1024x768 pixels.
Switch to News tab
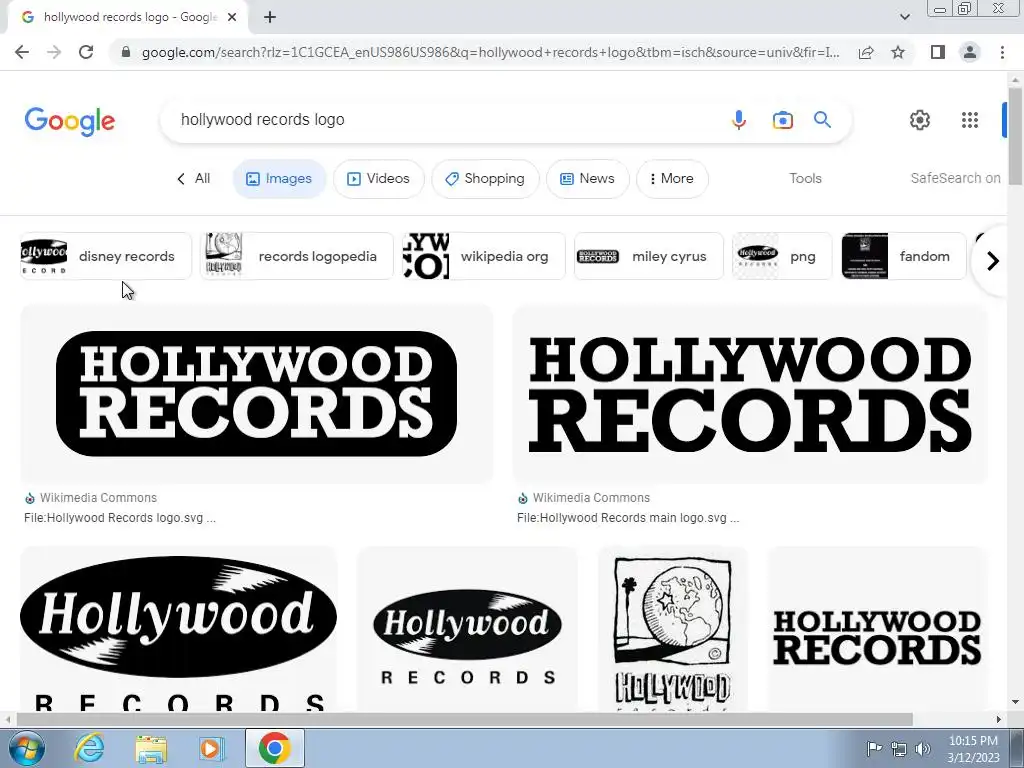pyautogui.click(x=588, y=179)
